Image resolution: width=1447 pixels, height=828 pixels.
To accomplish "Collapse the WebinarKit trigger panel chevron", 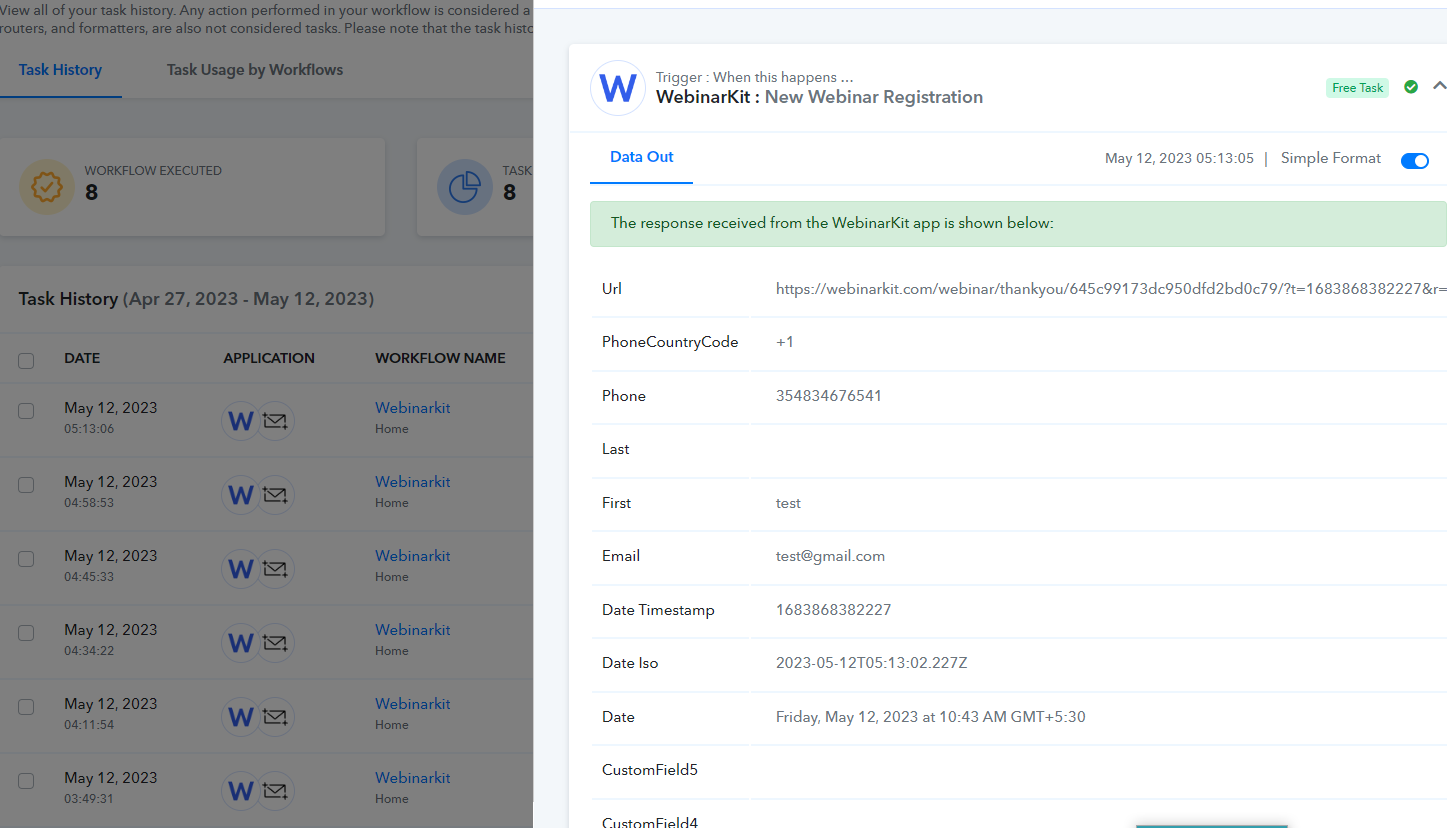I will tap(1439, 86).
